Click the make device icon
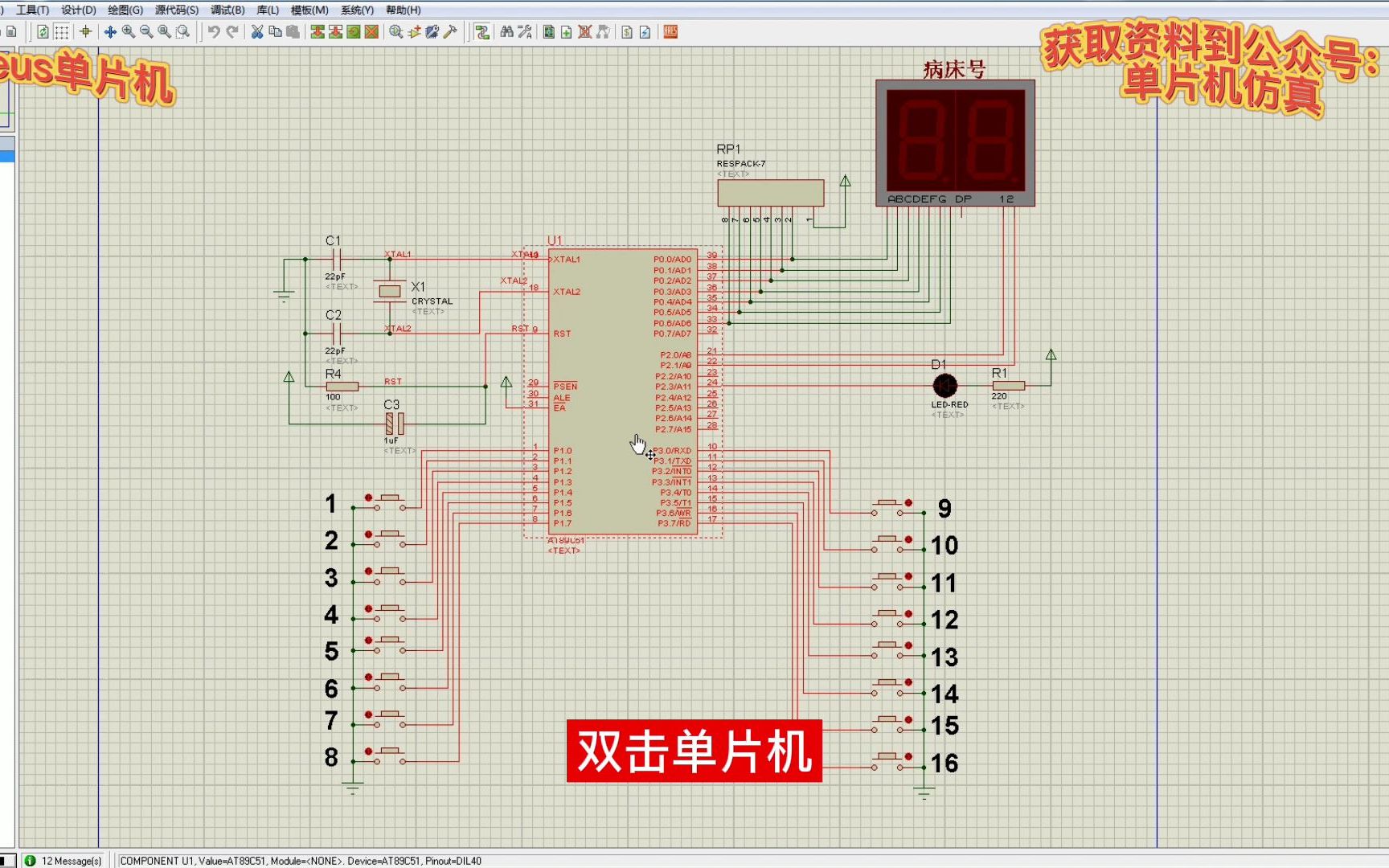Viewport: 1389px width, 868px height. click(x=415, y=31)
